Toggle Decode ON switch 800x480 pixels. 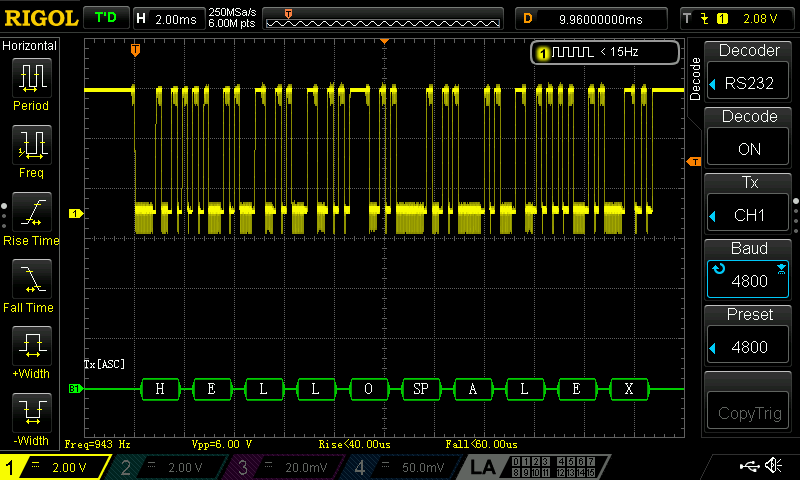pyautogui.click(x=748, y=148)
